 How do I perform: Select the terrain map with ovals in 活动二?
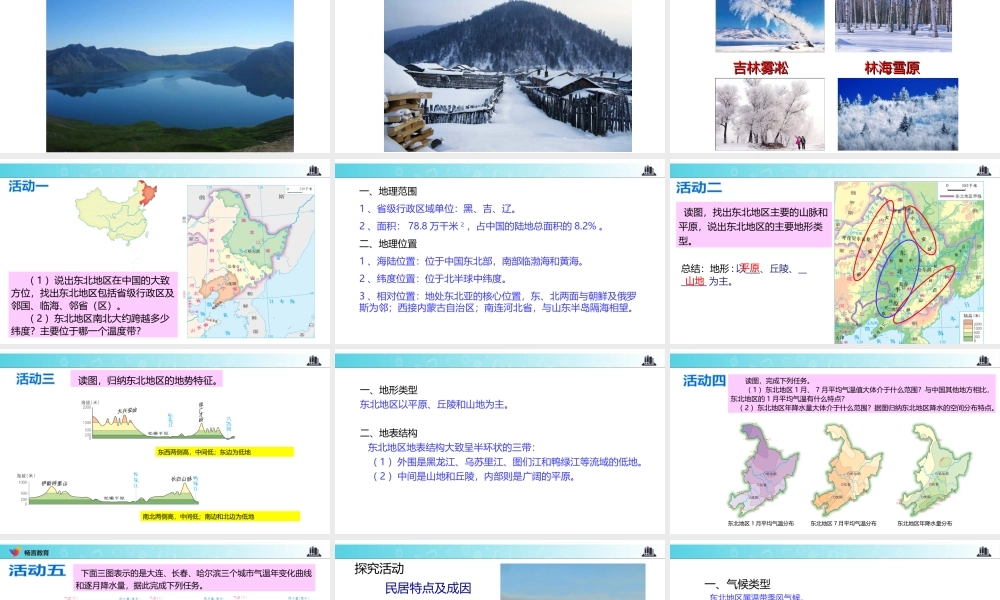(x=908, y=263)
